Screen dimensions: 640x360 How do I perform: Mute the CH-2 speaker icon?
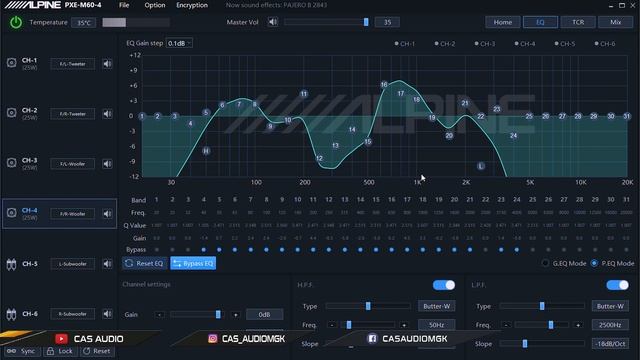(x=107, y=114)
